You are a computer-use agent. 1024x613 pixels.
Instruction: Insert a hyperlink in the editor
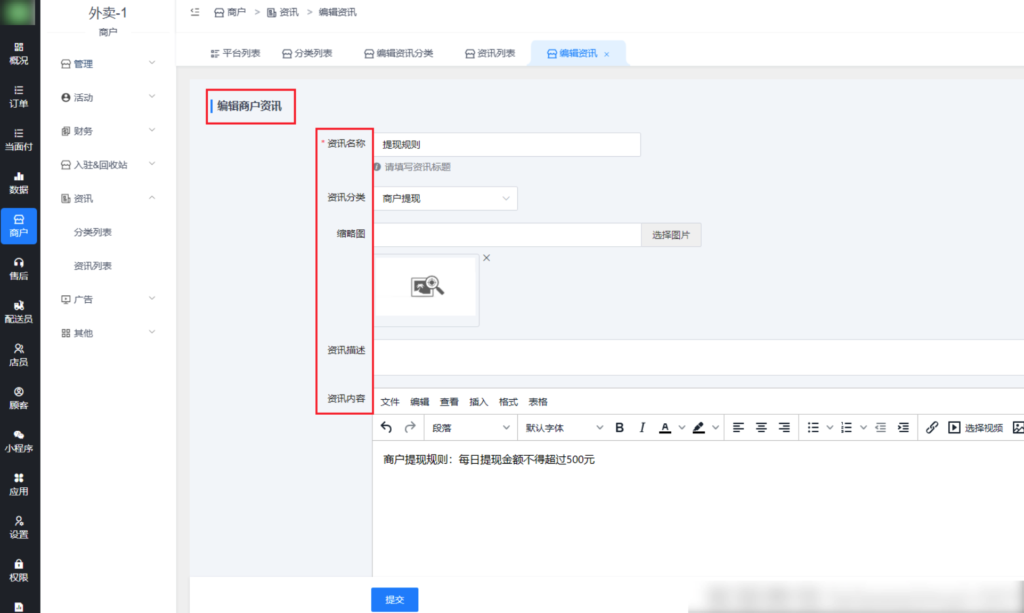pyautogui.click(x=930, y=427)
